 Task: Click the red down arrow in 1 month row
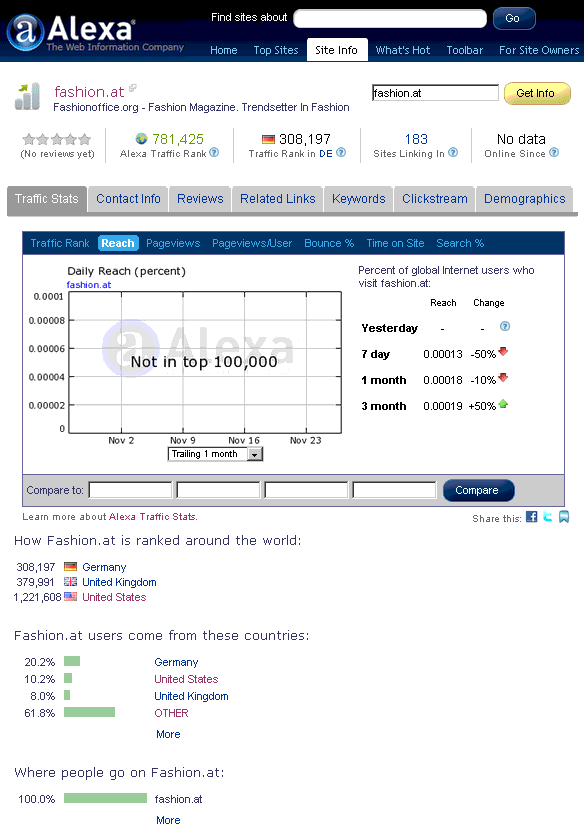coord(503,377)
